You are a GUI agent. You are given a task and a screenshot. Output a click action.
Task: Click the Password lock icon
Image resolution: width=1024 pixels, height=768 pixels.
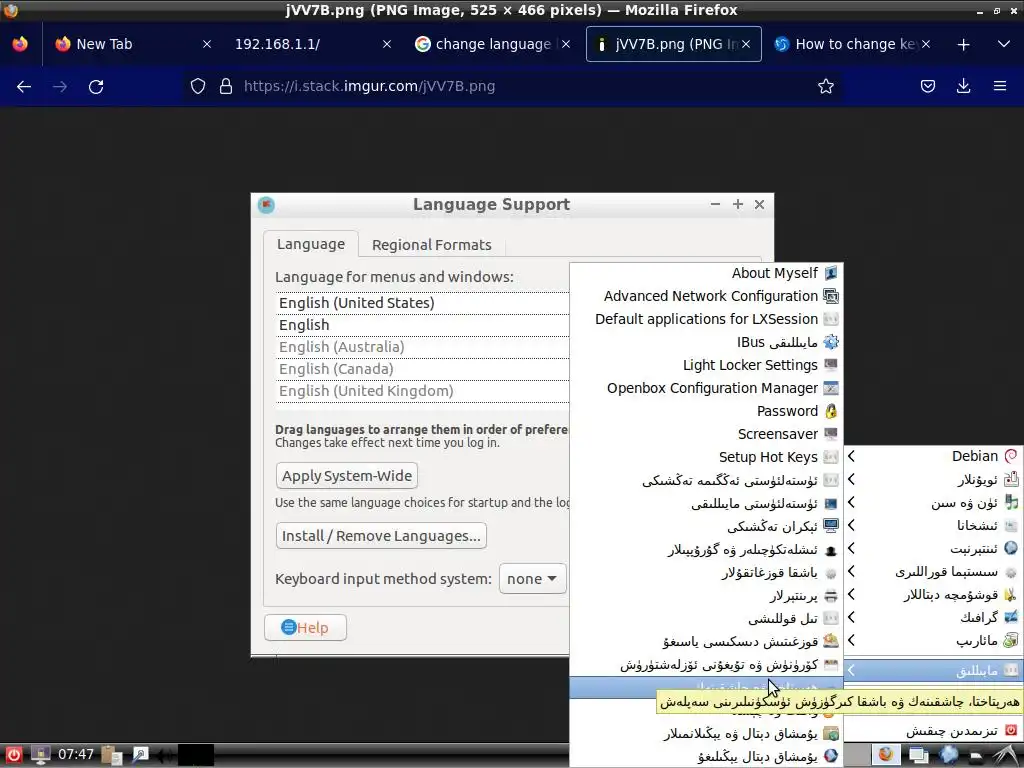point(831,411)
